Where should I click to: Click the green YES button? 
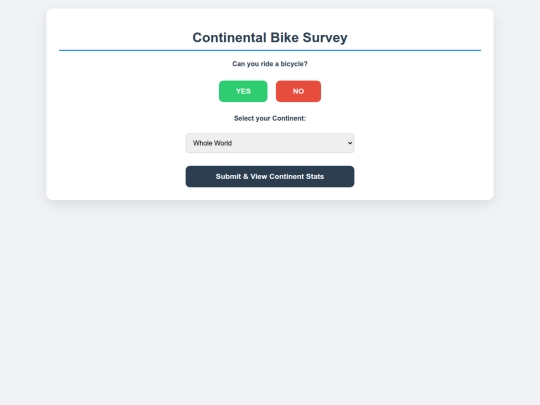click(x=243, y=91)
